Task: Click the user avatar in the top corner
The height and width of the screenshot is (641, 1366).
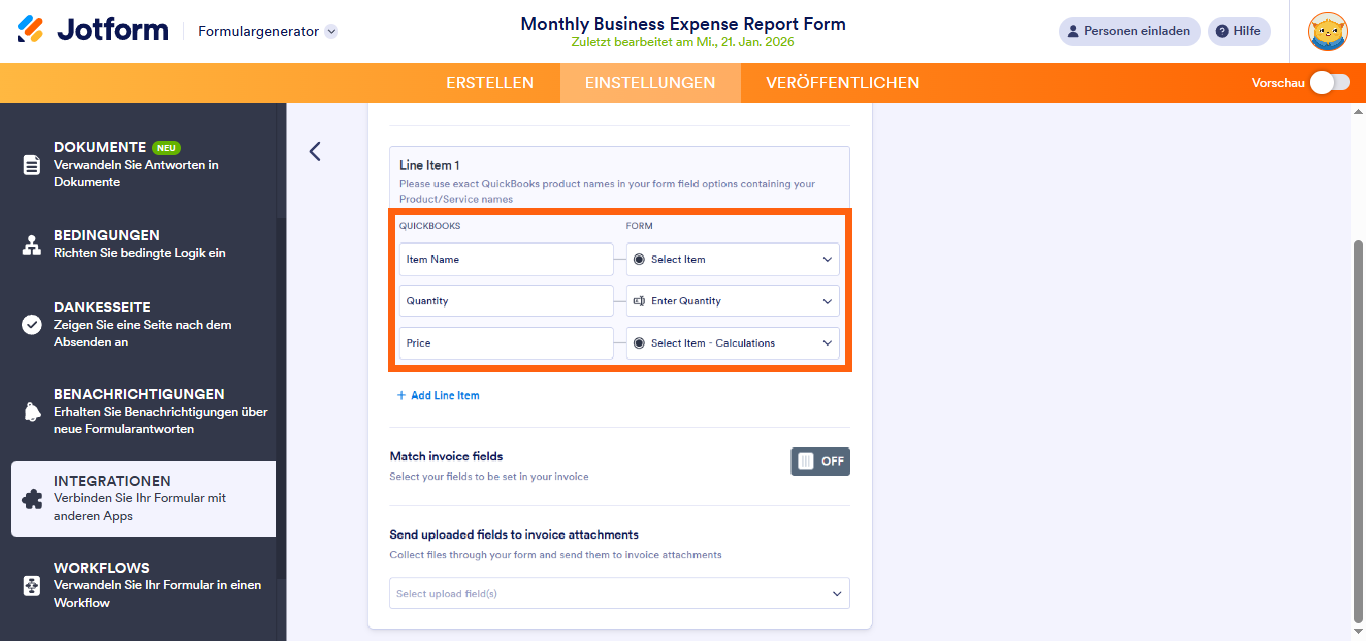Action: 1328,31
